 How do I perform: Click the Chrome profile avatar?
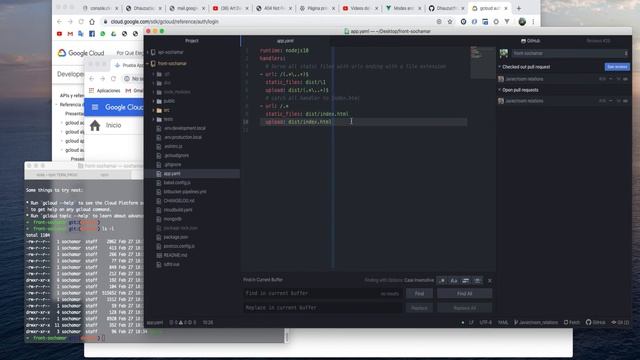pos(522,22)
